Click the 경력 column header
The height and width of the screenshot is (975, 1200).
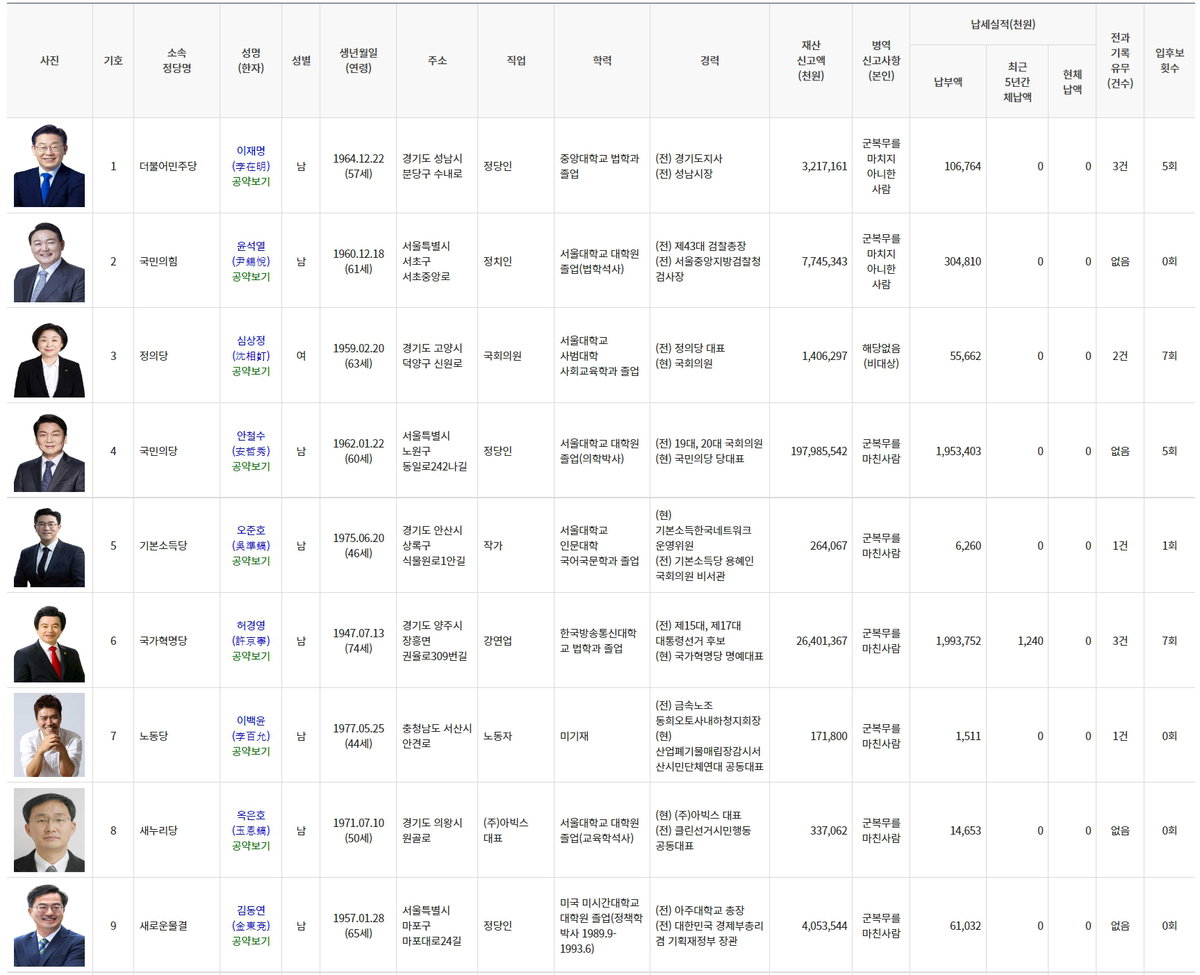coord(710,61)
